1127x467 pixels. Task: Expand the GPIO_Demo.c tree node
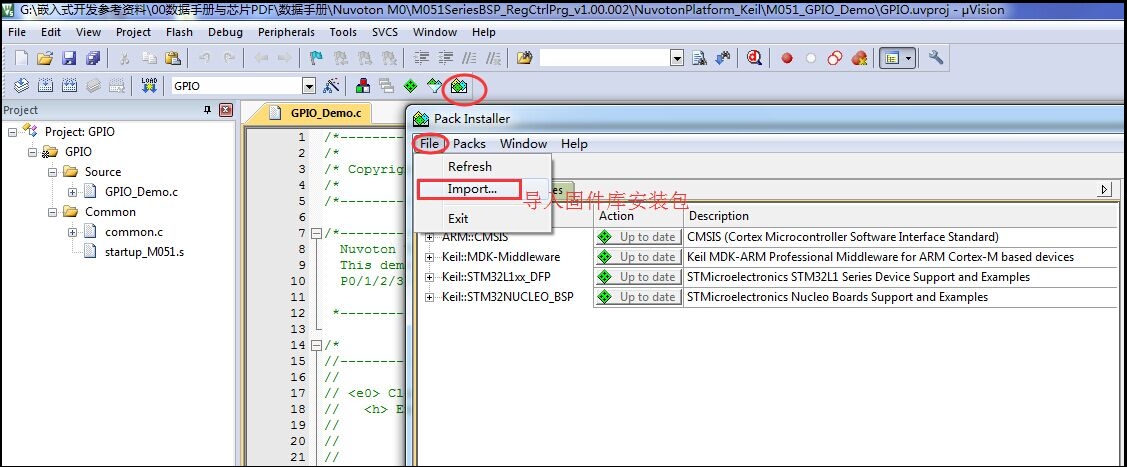(x=73, y=192)
